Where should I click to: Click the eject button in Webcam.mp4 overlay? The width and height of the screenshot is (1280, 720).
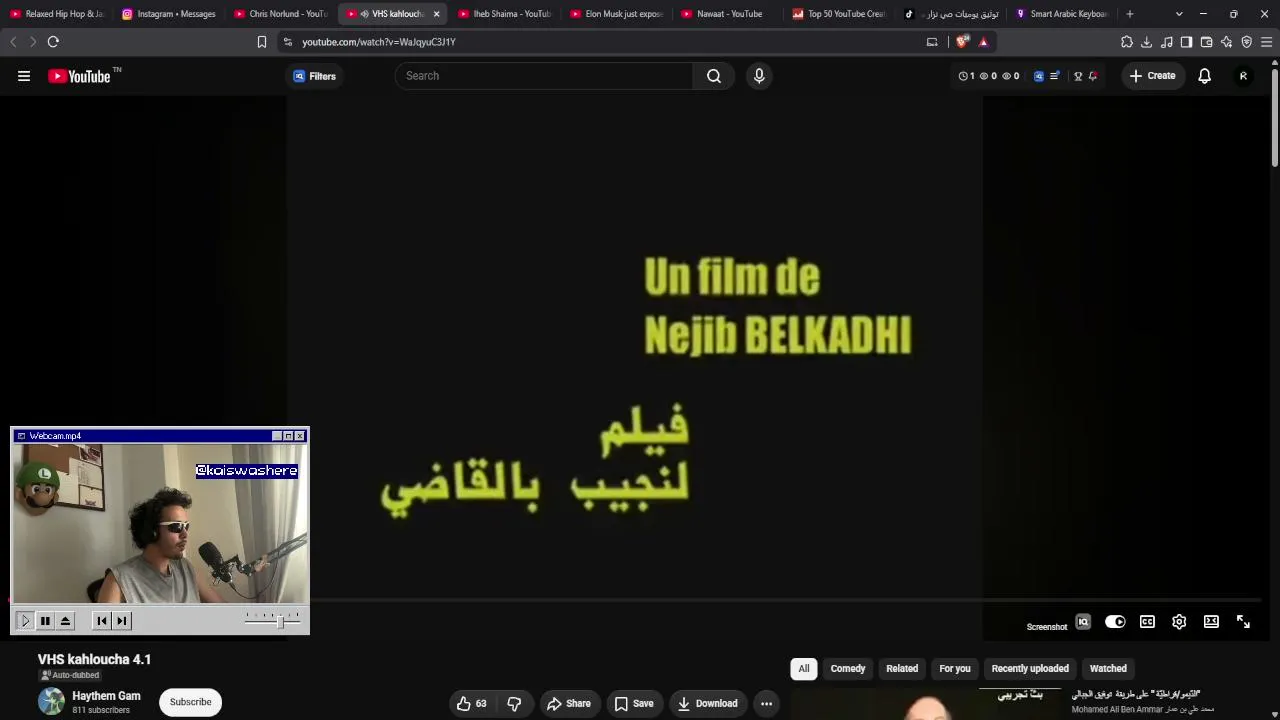[x=65, y=621]
